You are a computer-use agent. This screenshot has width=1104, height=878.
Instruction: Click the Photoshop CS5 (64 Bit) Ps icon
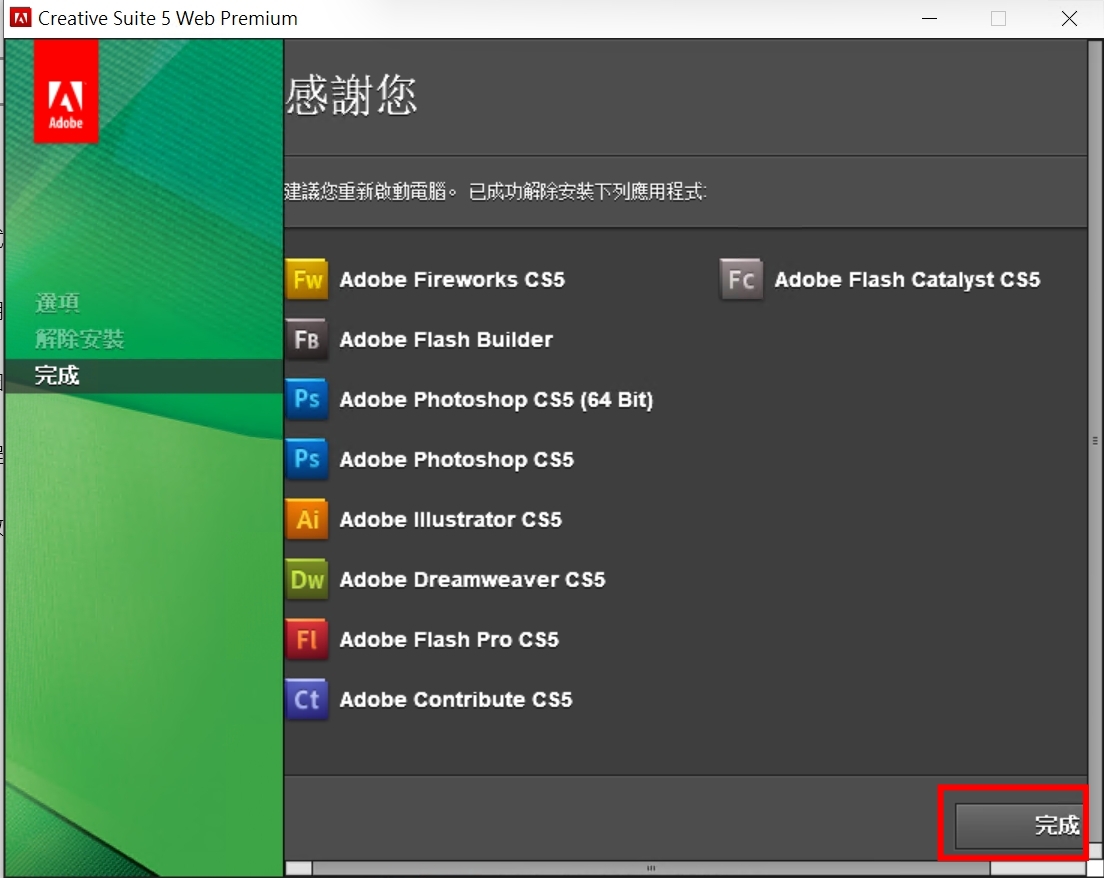click(307, 400)
